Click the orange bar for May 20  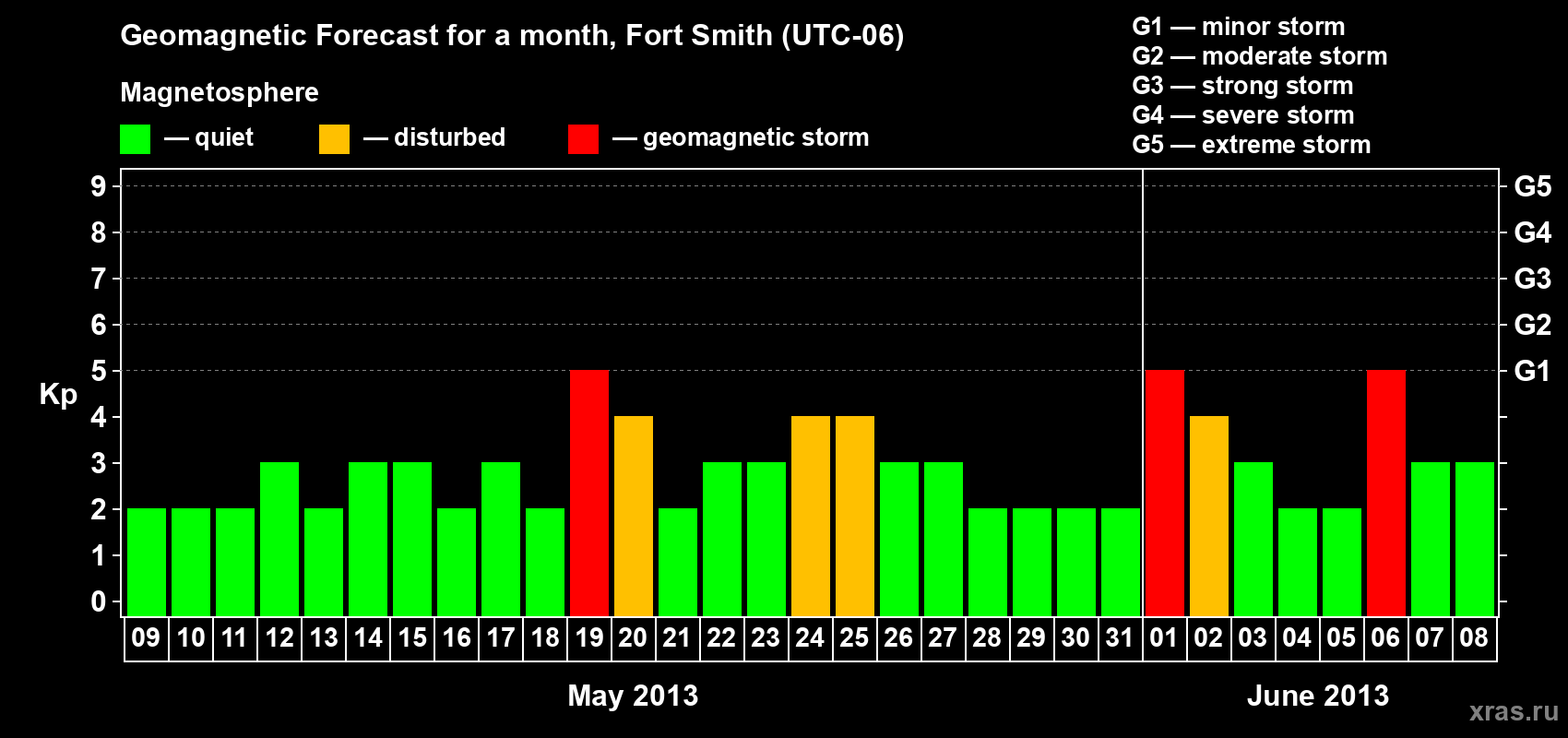pos(634,516)
